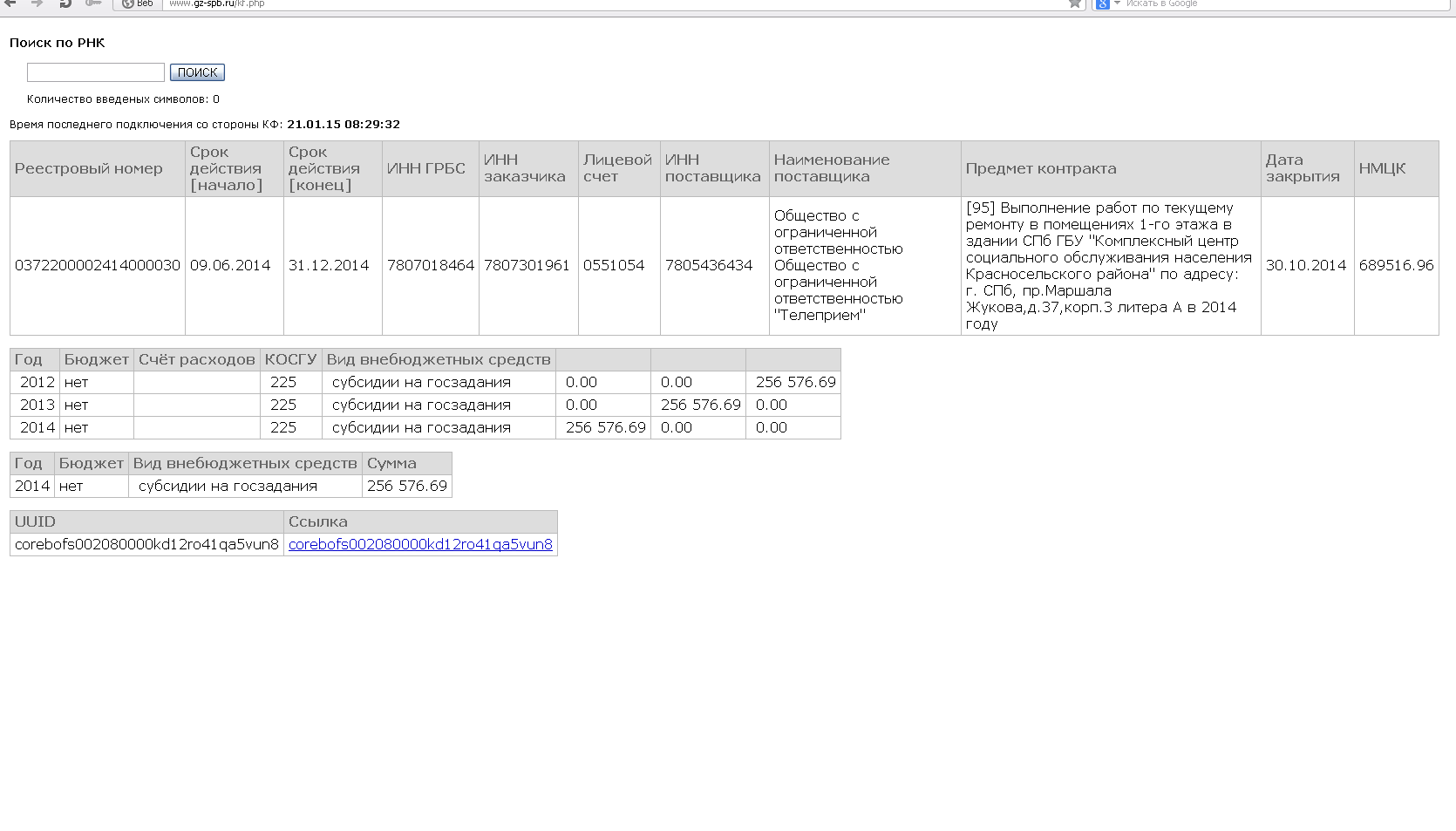
Task: Click the ИНН поставщика column header
Action: click(713, 168)
